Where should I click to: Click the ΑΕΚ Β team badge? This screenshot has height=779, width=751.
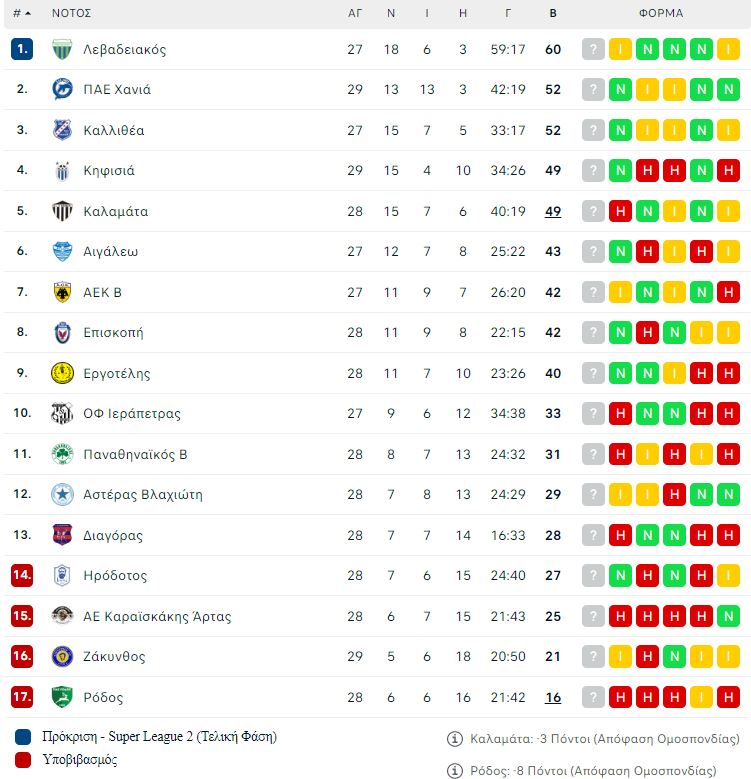pos(62,292)
